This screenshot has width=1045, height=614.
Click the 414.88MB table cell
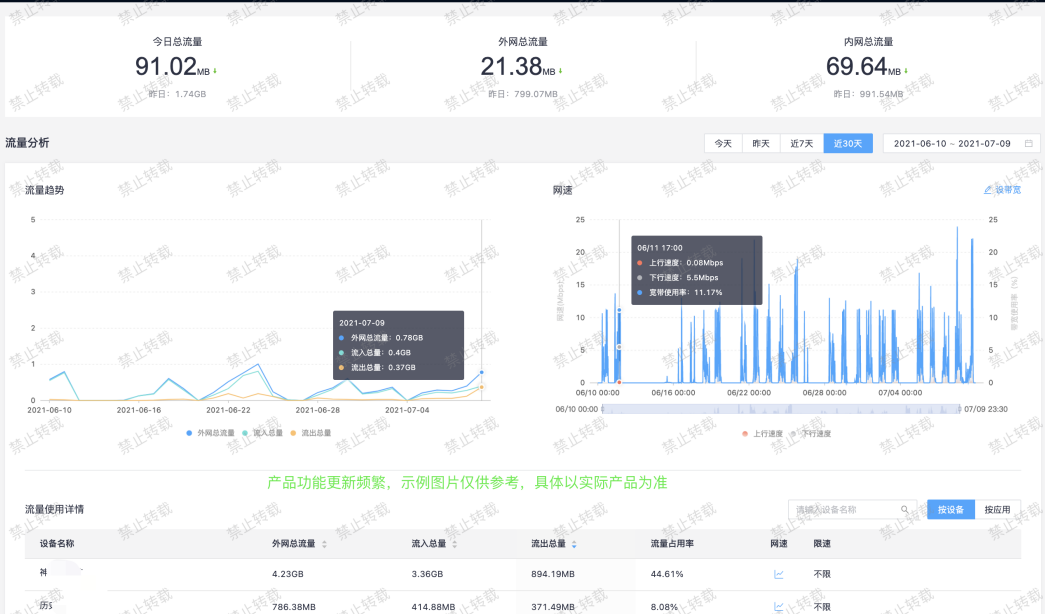click(433, 607)
